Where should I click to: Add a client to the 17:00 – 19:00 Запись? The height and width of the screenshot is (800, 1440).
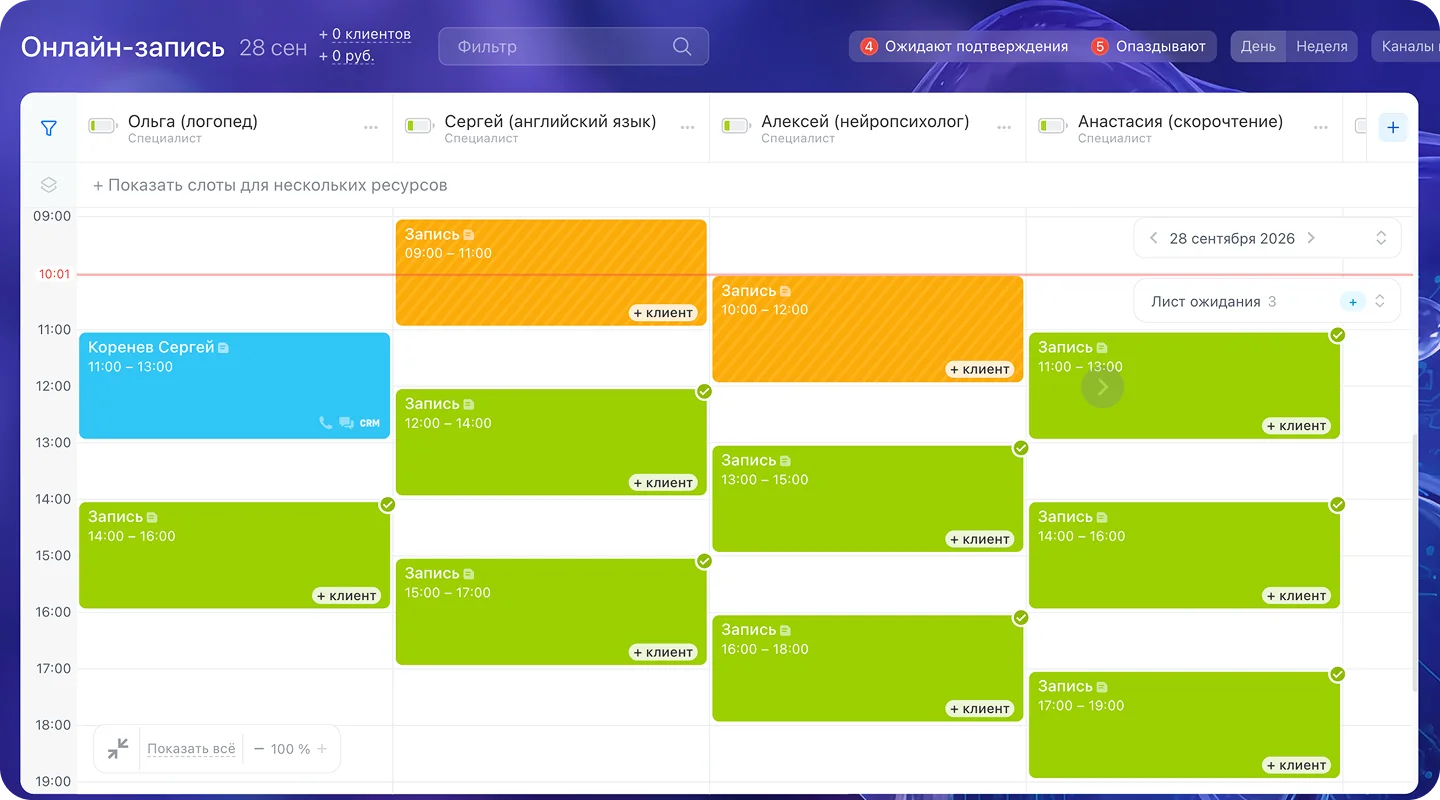pos(1297,765)
